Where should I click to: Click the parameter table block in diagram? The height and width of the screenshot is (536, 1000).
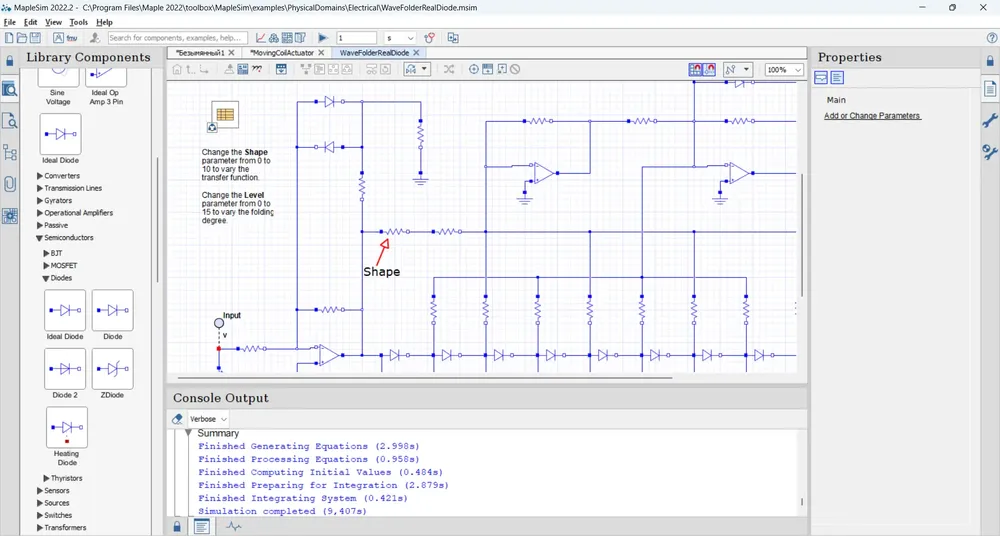225,114
